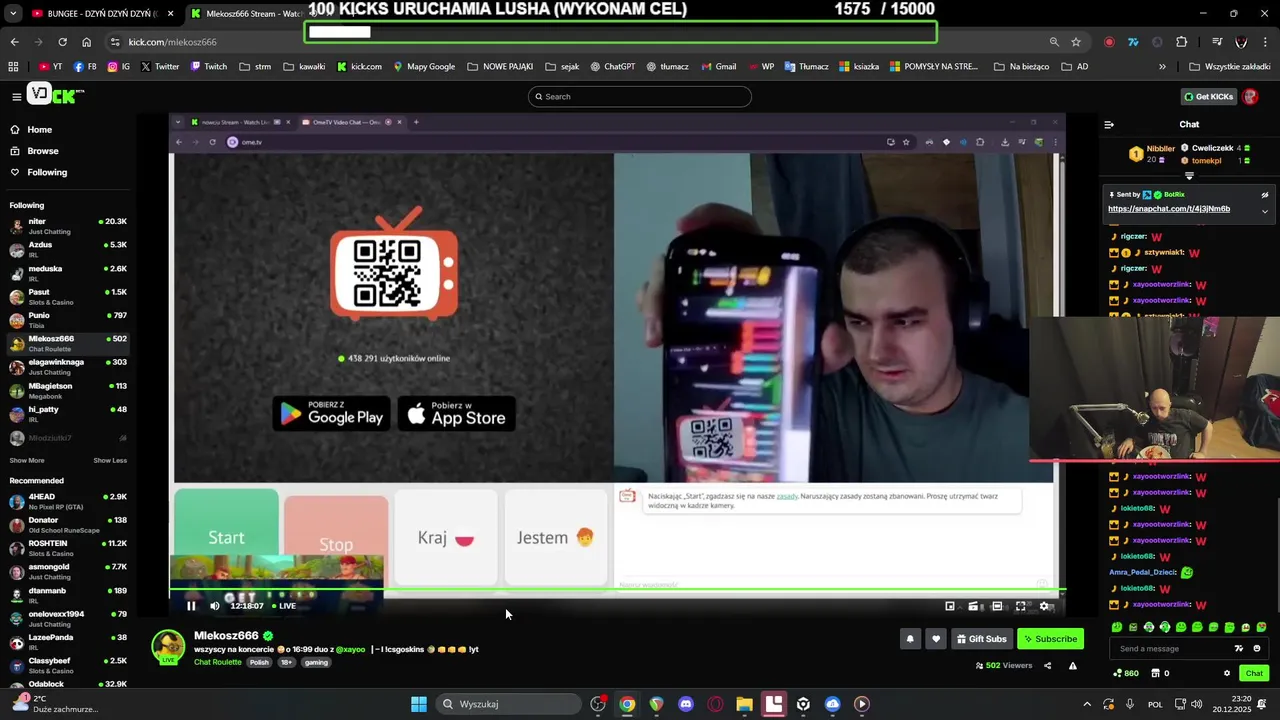
Task: Jump to LIVE in the player
Action: pyautogui.click(x=283, y=606)
